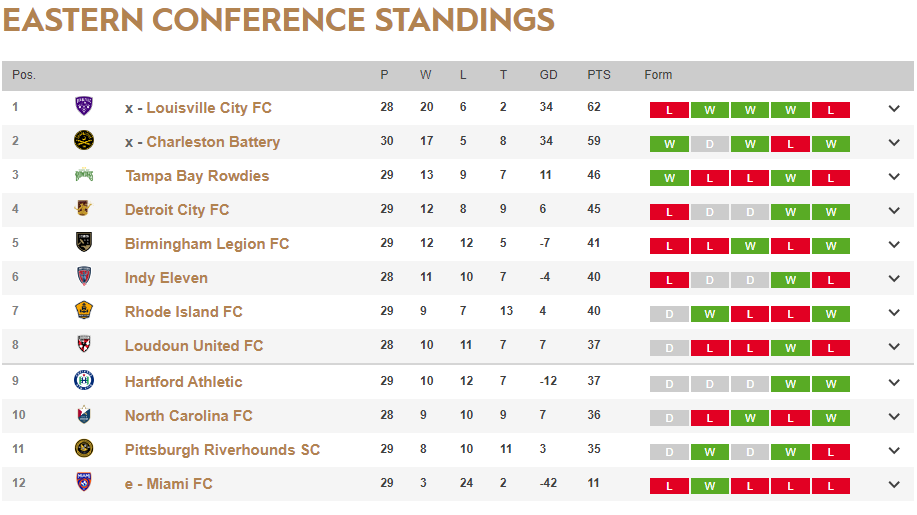Click the GD column header
This screenshot has height=515, width=917.
549,75
